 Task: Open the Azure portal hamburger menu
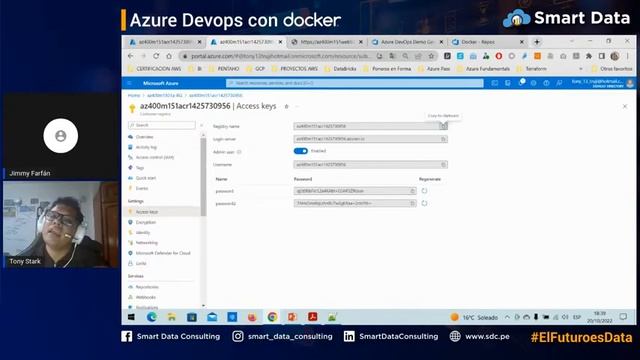click(129, 83)
